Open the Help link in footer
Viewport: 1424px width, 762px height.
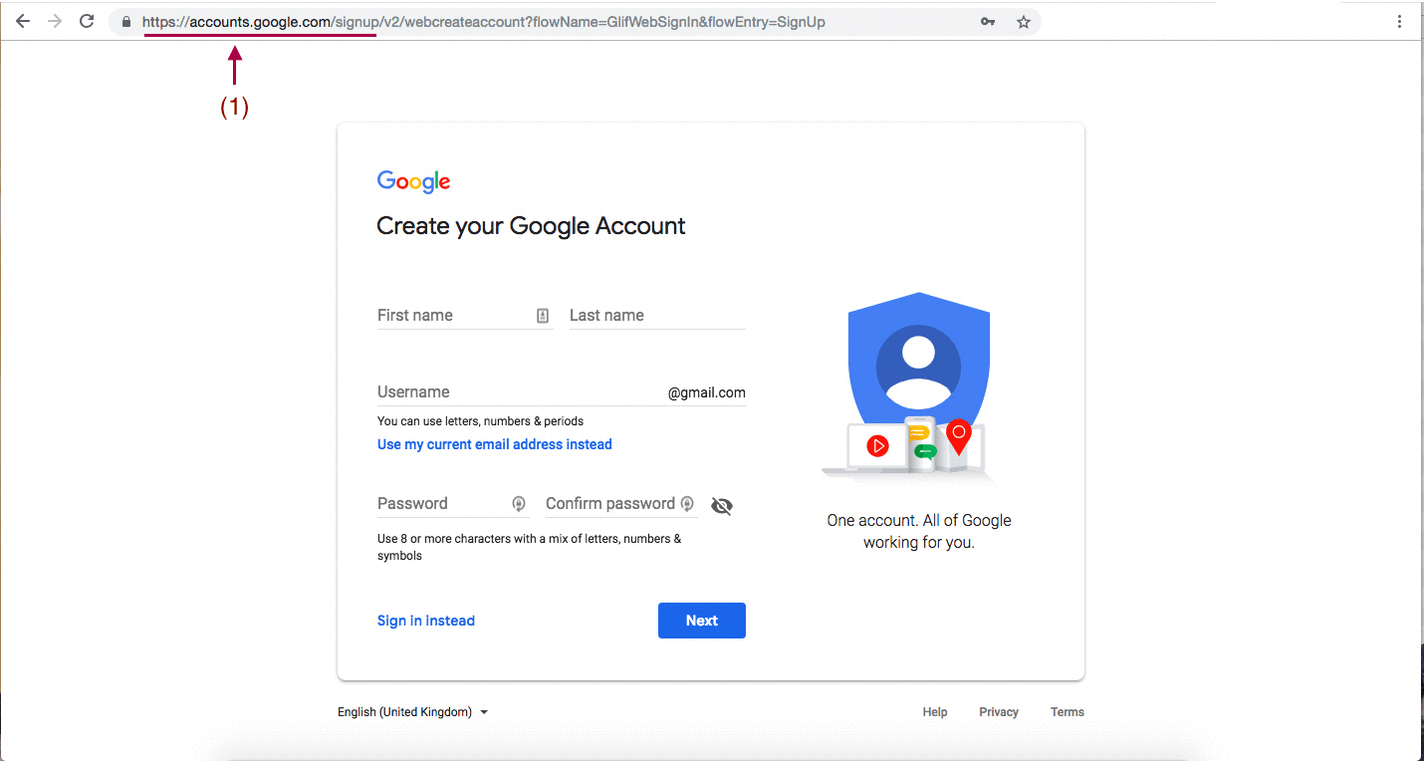click(935, 712)
